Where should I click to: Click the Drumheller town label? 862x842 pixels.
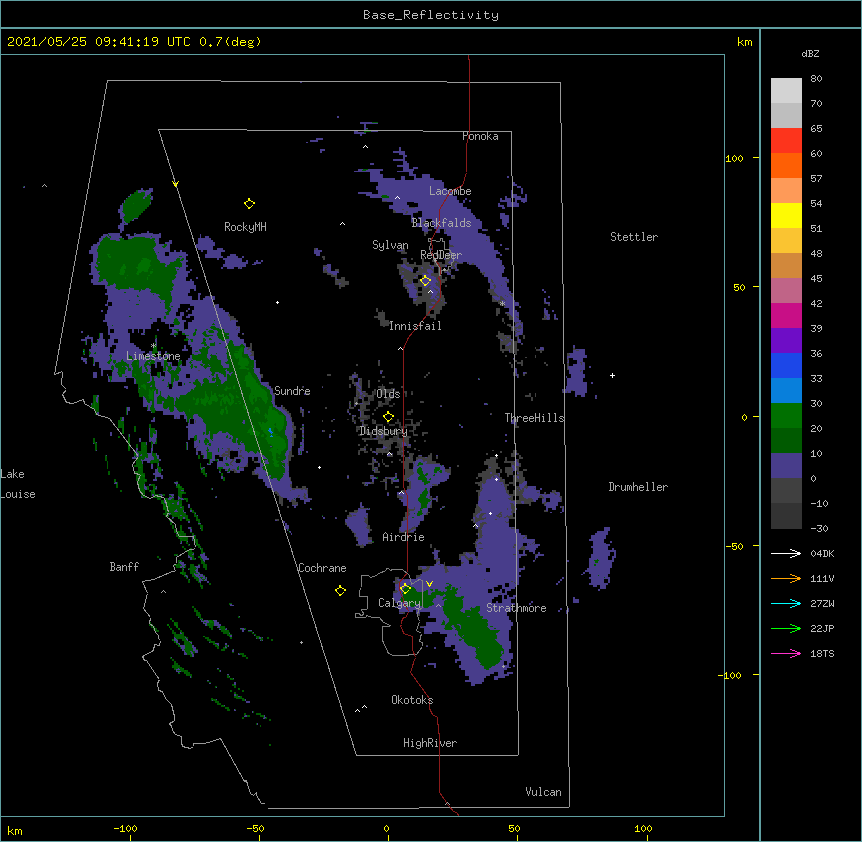point(638,487)
